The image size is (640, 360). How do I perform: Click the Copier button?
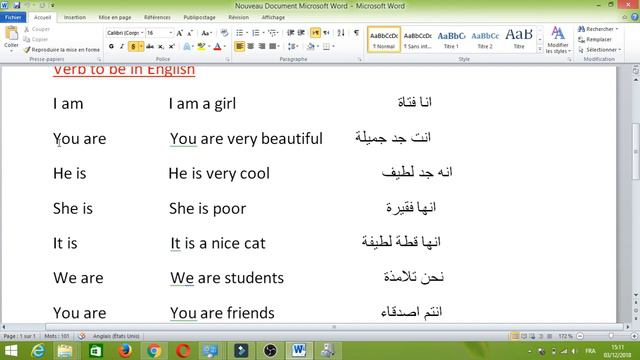coord(36,39)
